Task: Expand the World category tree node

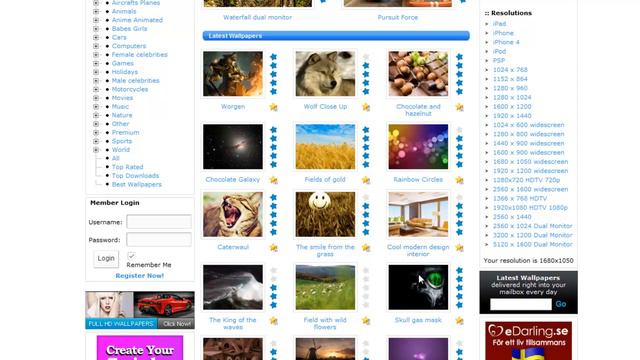Action: [96, 150]
